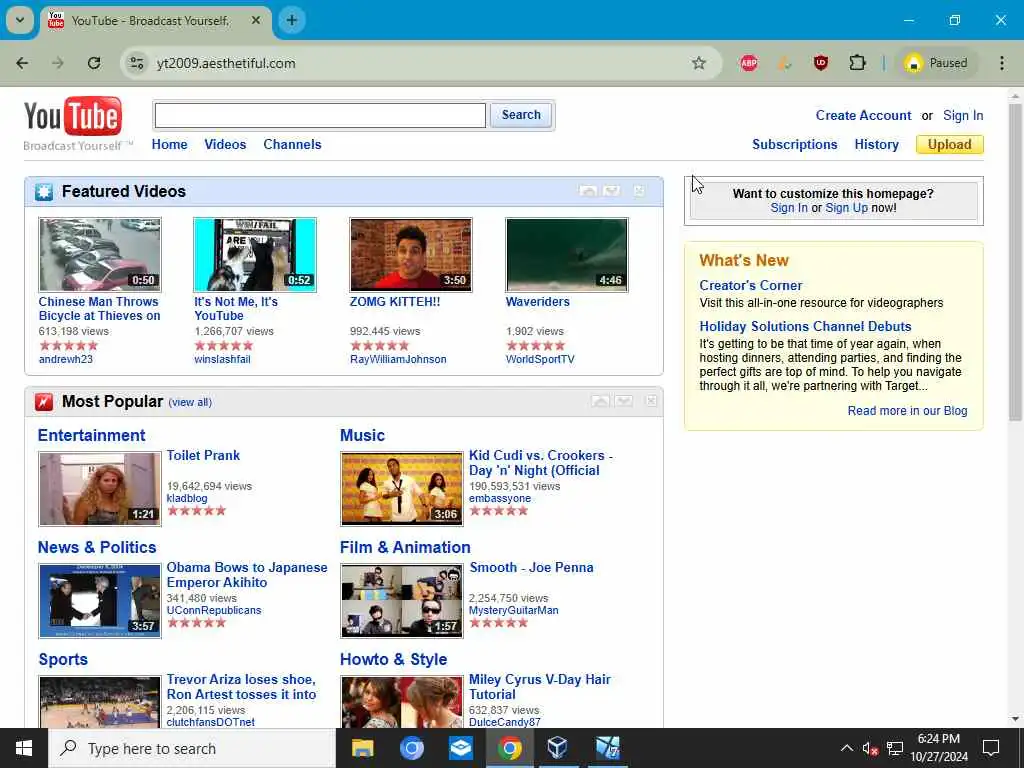Open site information icon in the address bar

136,63
